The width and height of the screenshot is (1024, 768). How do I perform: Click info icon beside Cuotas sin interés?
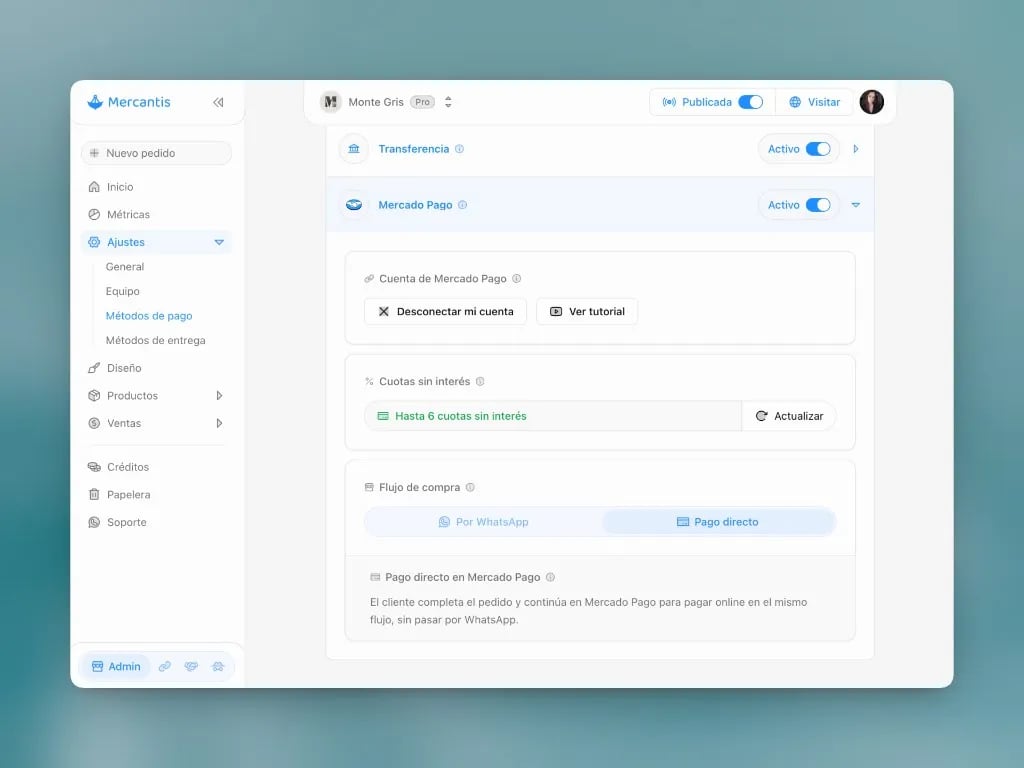(480, 381)
